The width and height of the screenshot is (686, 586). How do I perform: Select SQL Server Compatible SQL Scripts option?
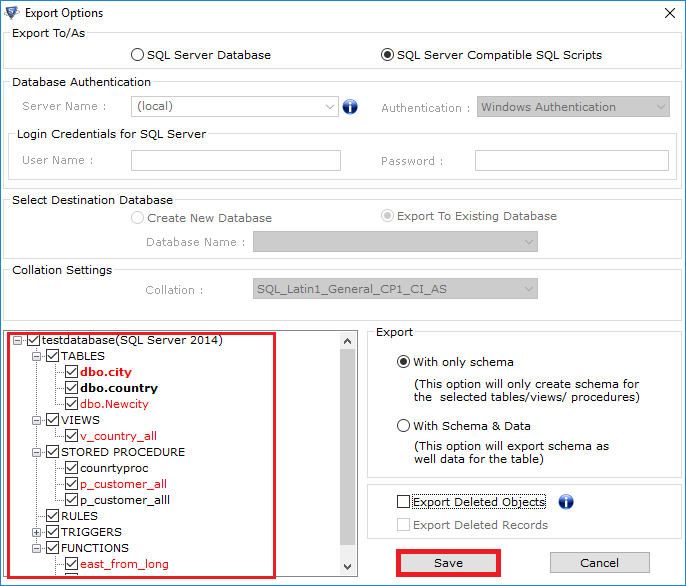[387, 55]
